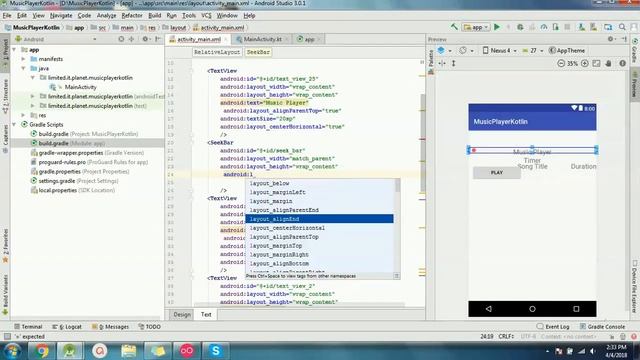Open the Event Log panel

(553, 327)
